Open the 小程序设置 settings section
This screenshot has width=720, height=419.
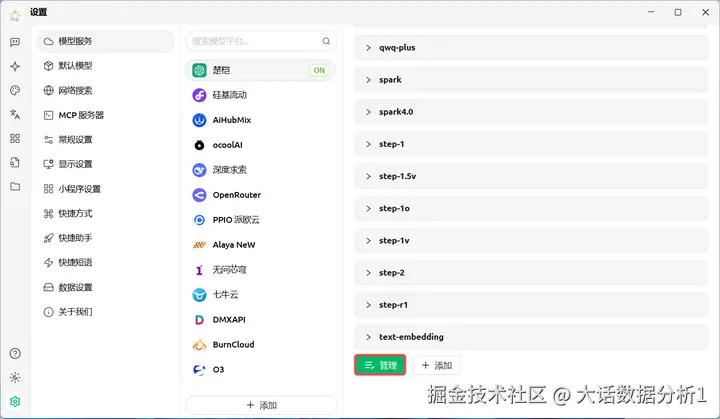tap(105, 189)
